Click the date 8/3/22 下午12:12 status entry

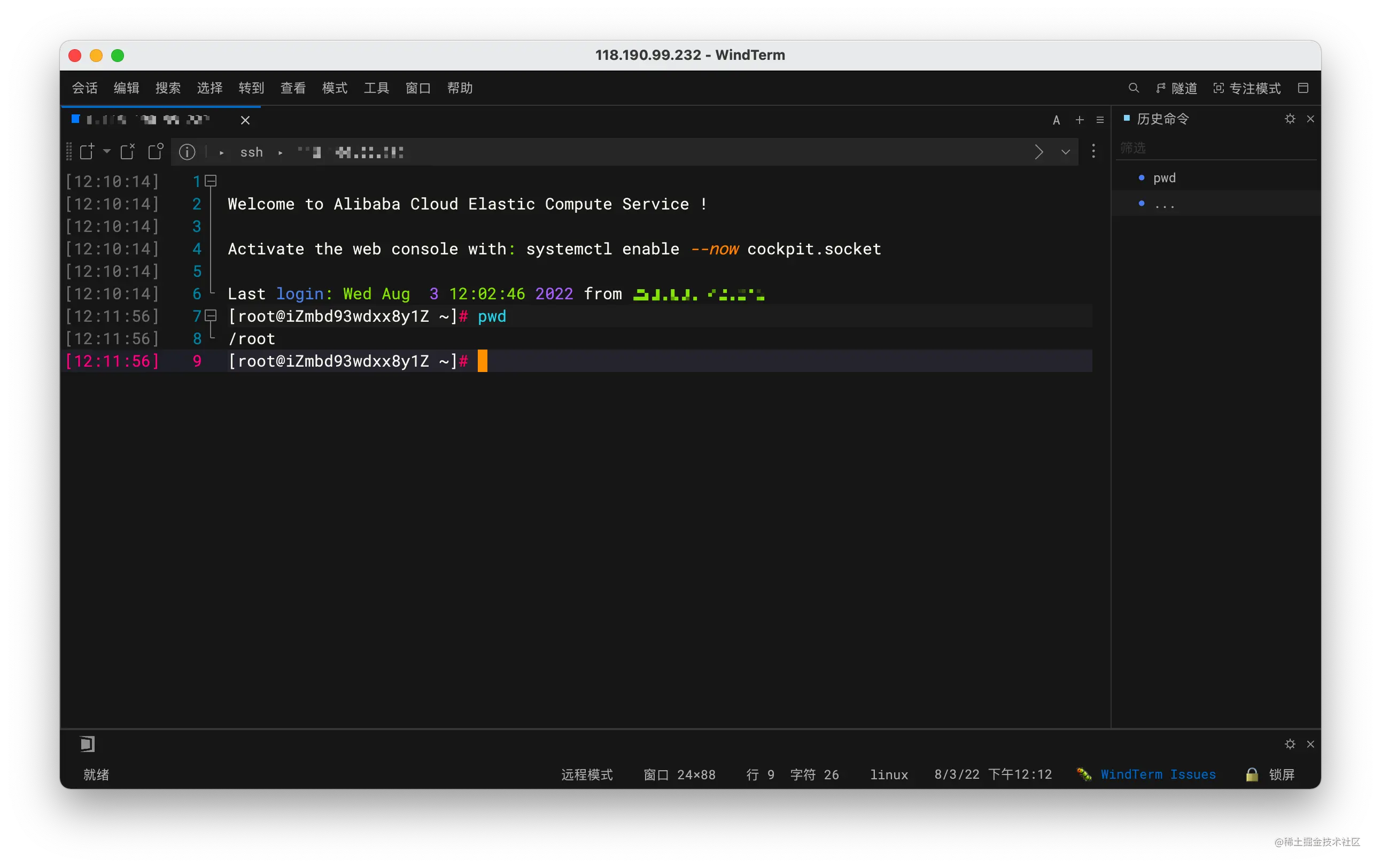point(993,774)
